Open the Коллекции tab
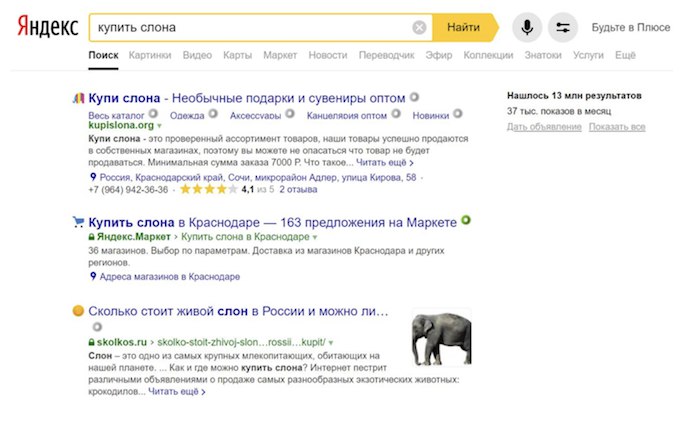700x424 pixels. click(488, 55)
